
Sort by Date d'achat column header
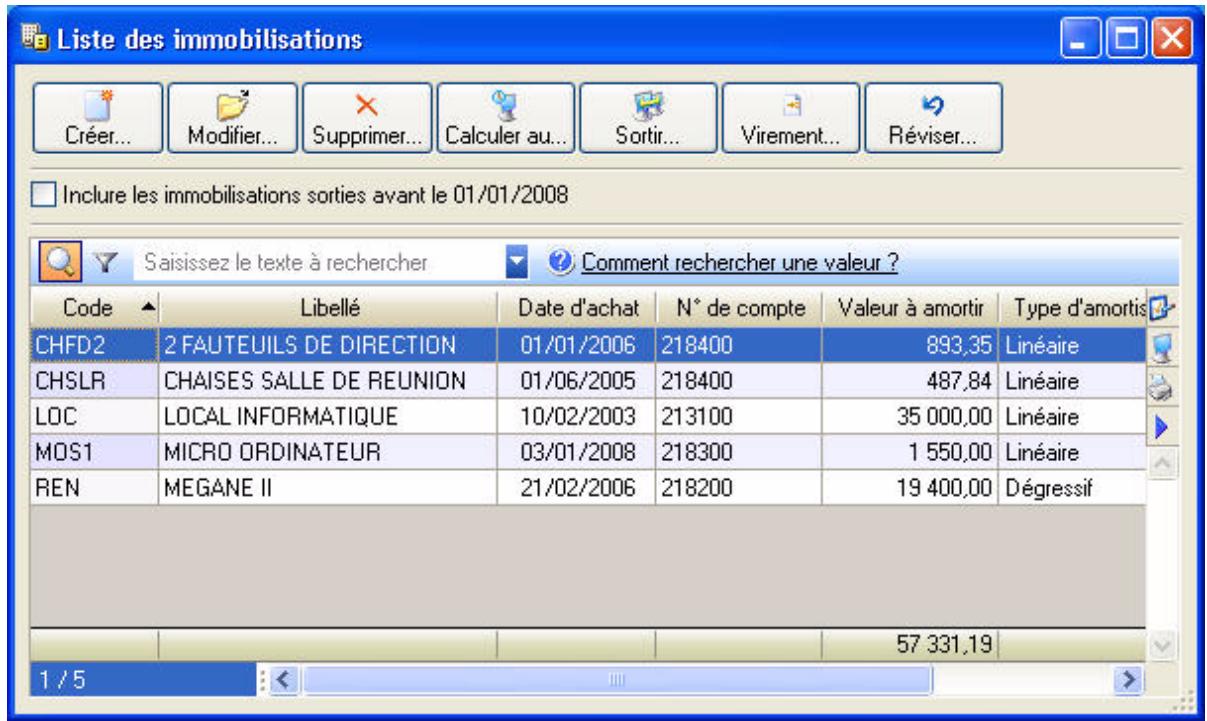click(x=576, y=307)
